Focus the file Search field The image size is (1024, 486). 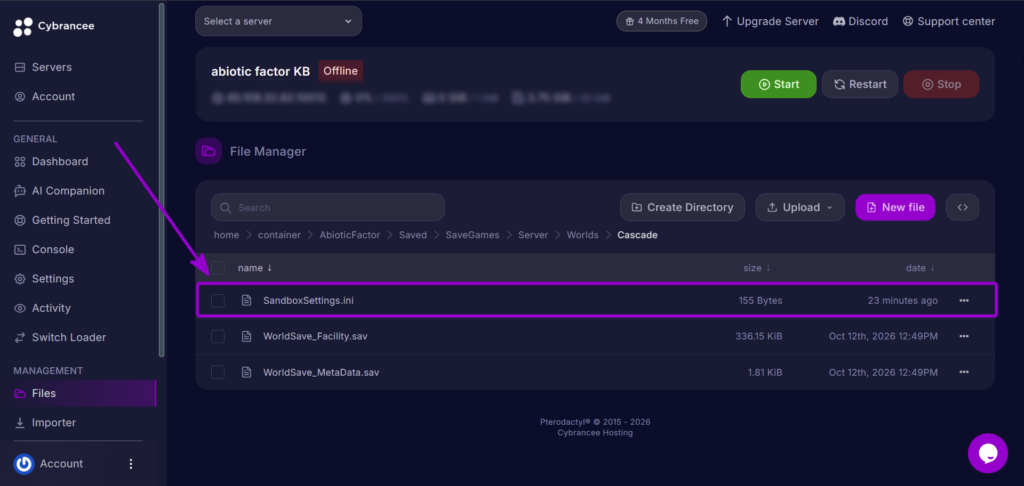tap(328, 208)
